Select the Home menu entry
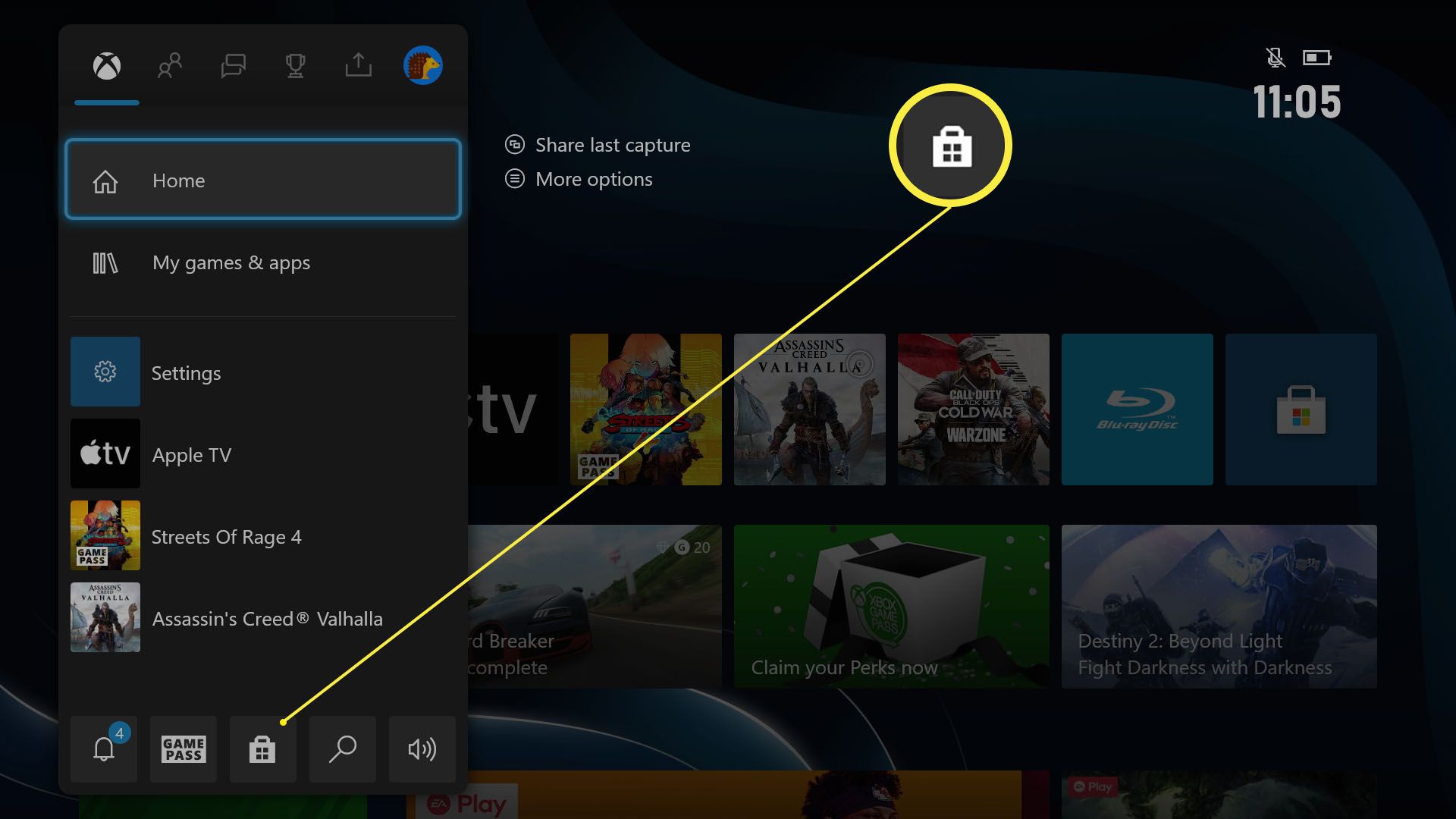 click(x=263, y=180)
